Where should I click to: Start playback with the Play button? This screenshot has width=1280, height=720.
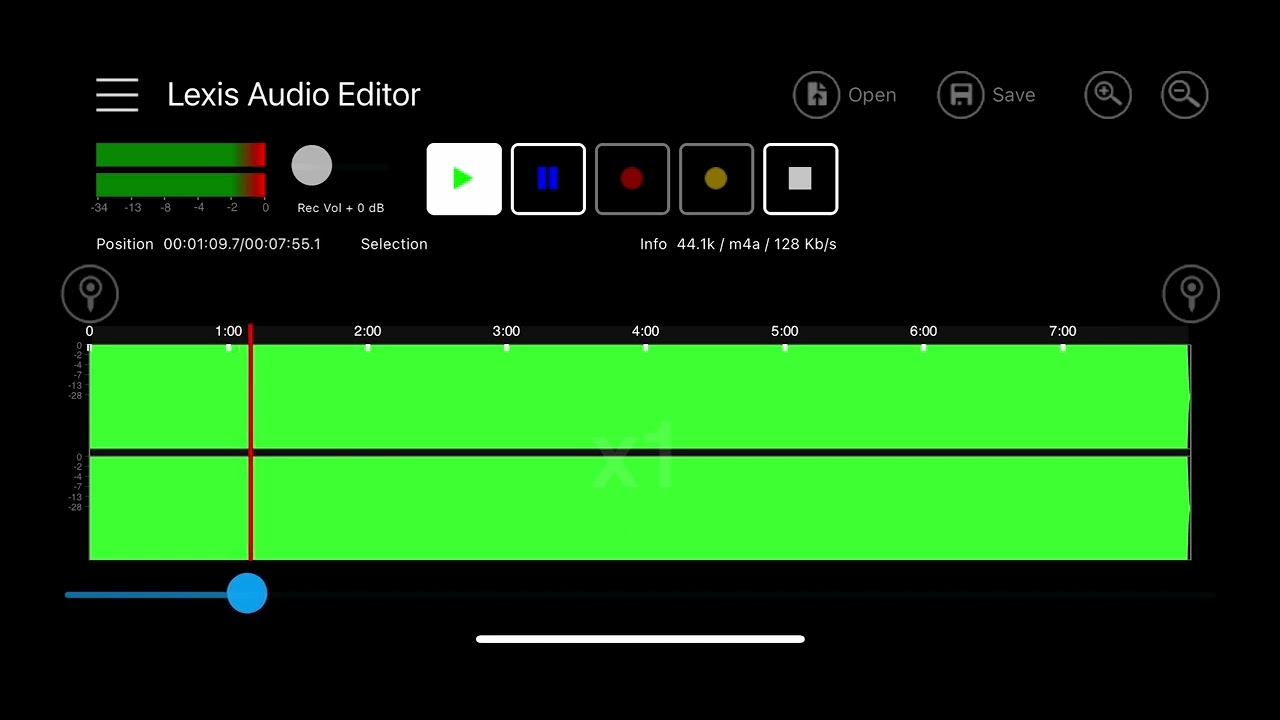tap(464, 179)
